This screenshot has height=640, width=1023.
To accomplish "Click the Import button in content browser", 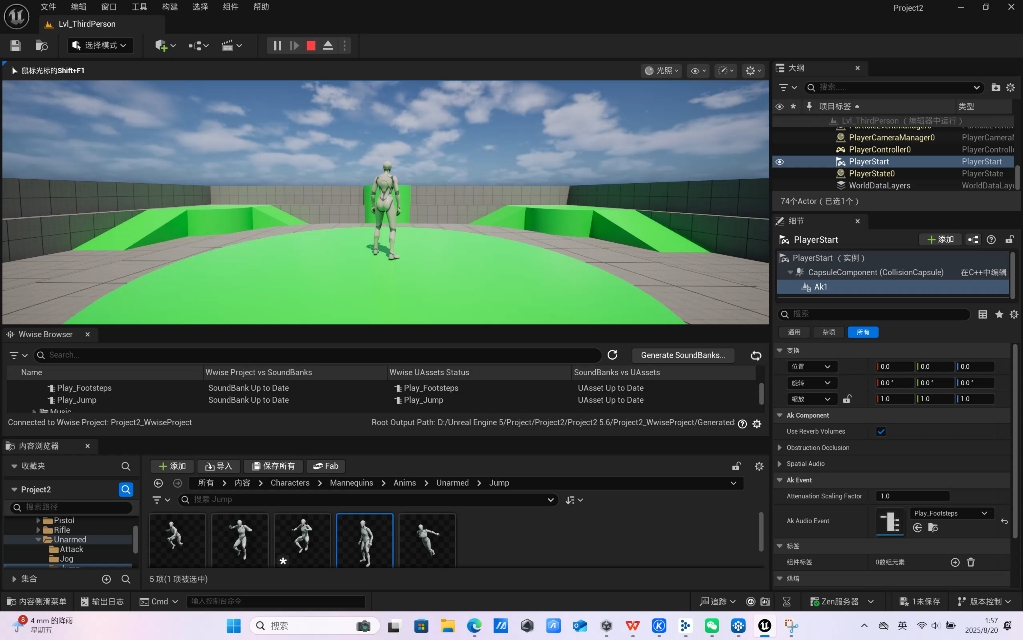I will tap(219, 466).
